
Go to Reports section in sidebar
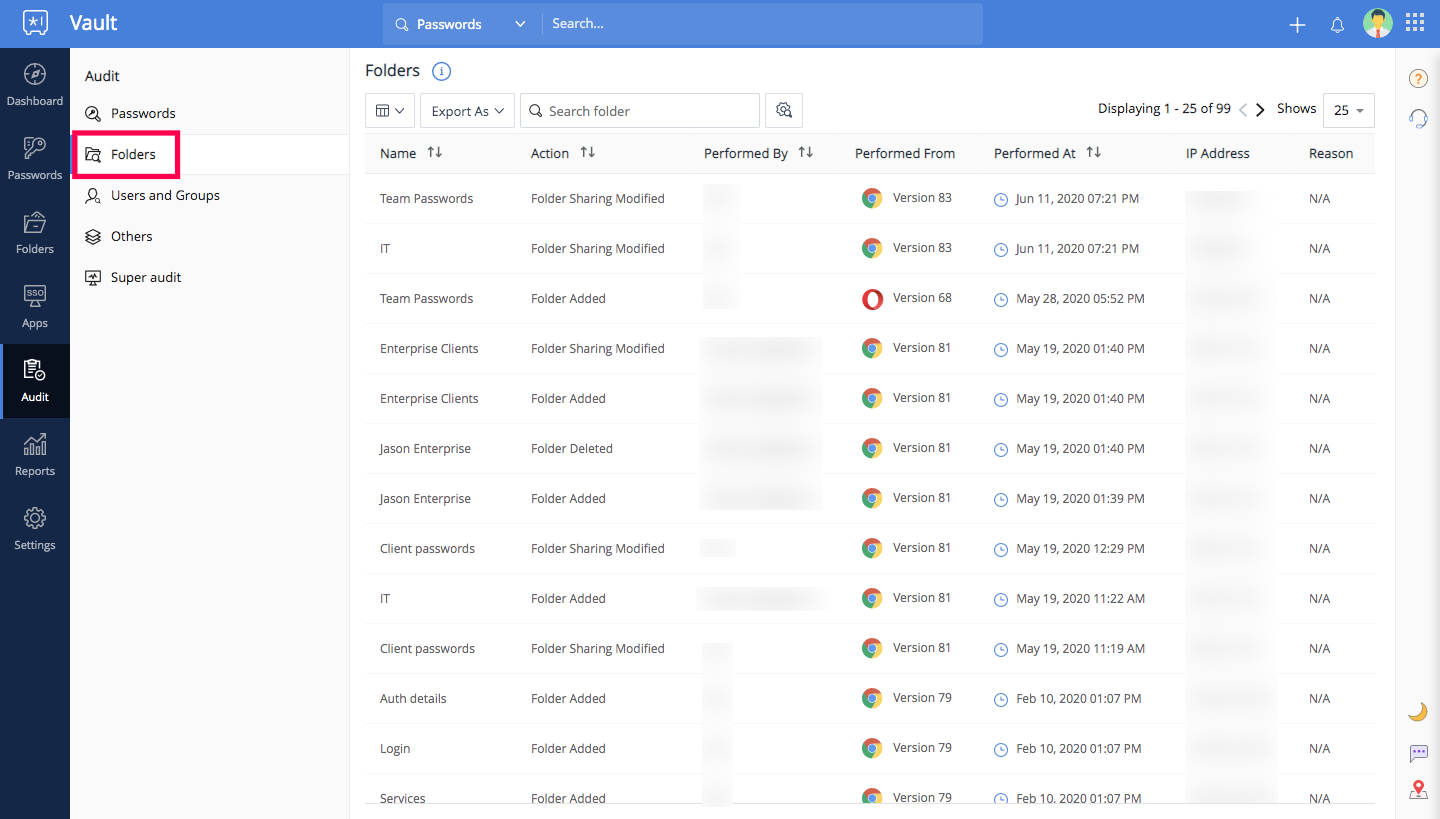click(x=35, y=455)
